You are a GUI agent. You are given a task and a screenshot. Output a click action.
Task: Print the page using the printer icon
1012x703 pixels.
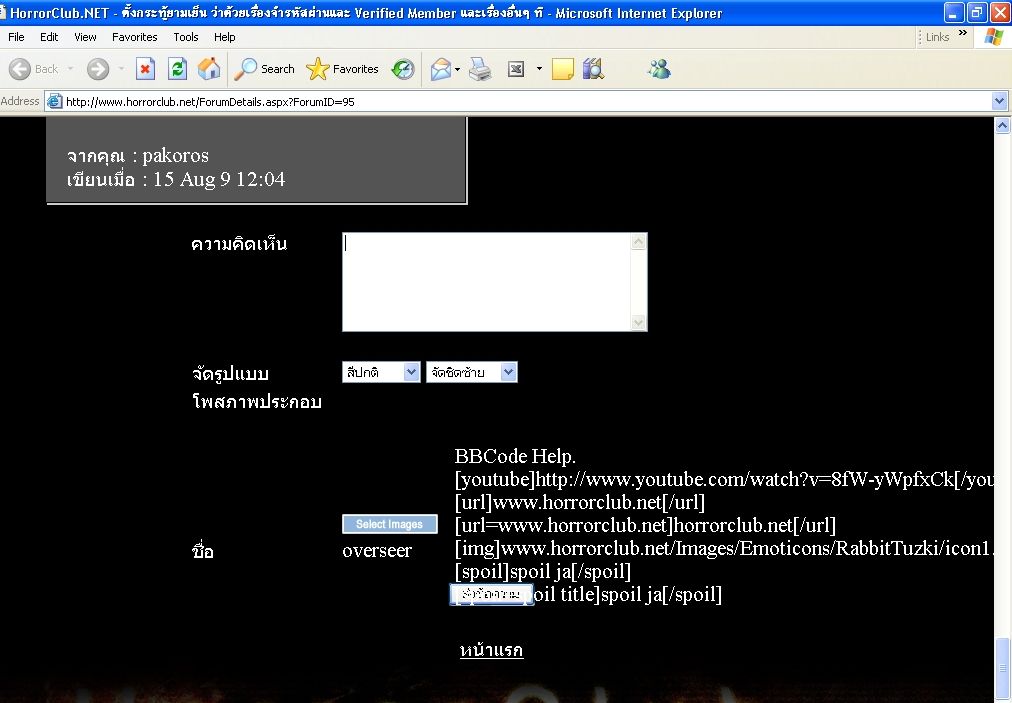point(480,69)
